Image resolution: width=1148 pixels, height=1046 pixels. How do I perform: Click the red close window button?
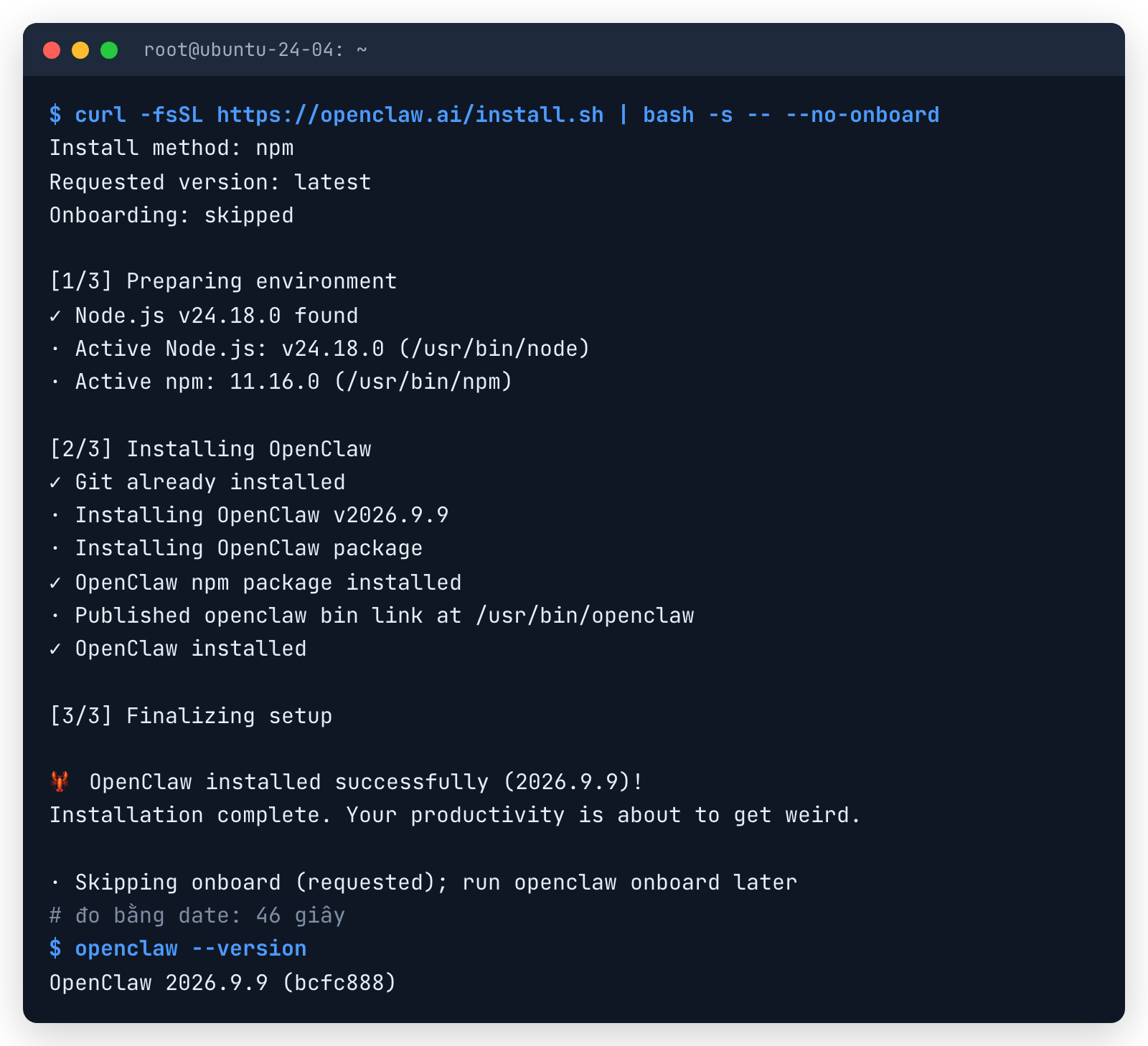pos(52,50)
